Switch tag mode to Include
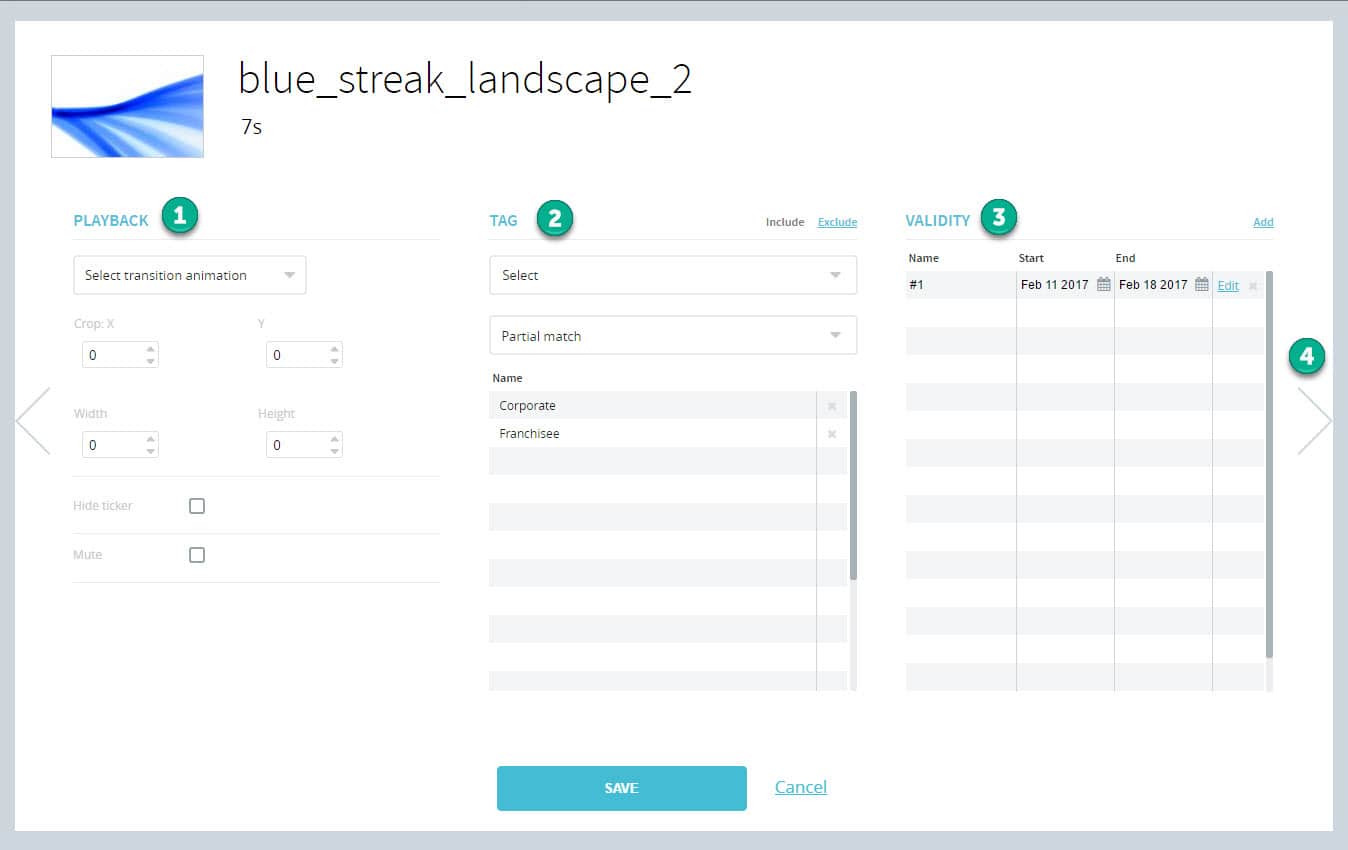Image resolution: width=1348 pixels, height=850 pixels. pyautogui.click(x=785, y=222)
